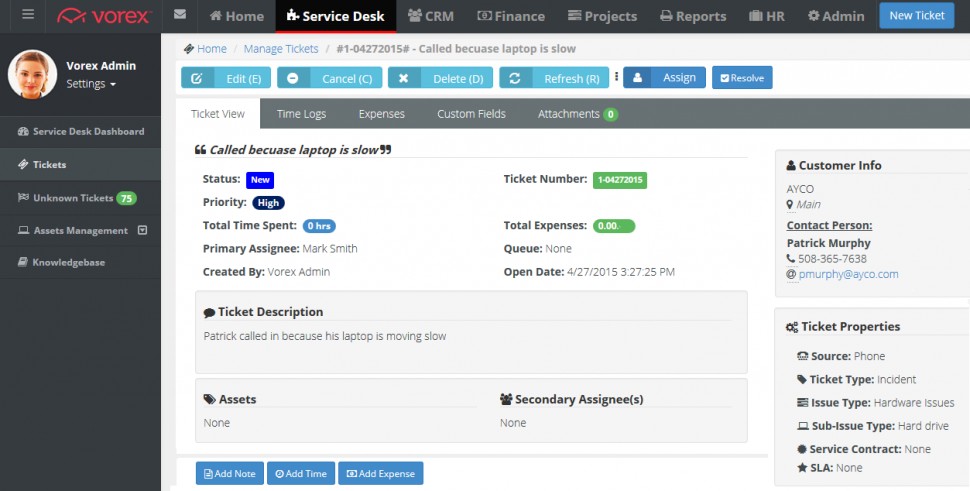The height and width of the screenshot is (491, 970).
Task: Click the Ticket Properties gears icon
Action: click(x=792, y=327)
